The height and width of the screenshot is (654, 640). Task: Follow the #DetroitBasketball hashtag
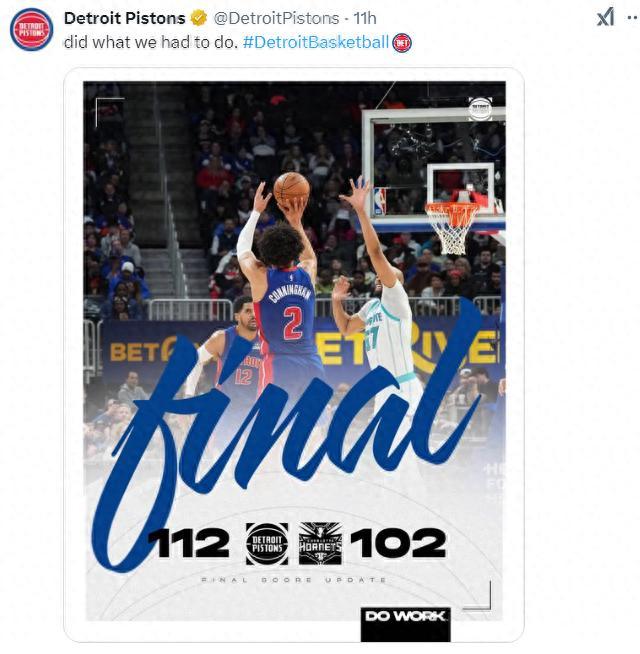click(316, 42)
